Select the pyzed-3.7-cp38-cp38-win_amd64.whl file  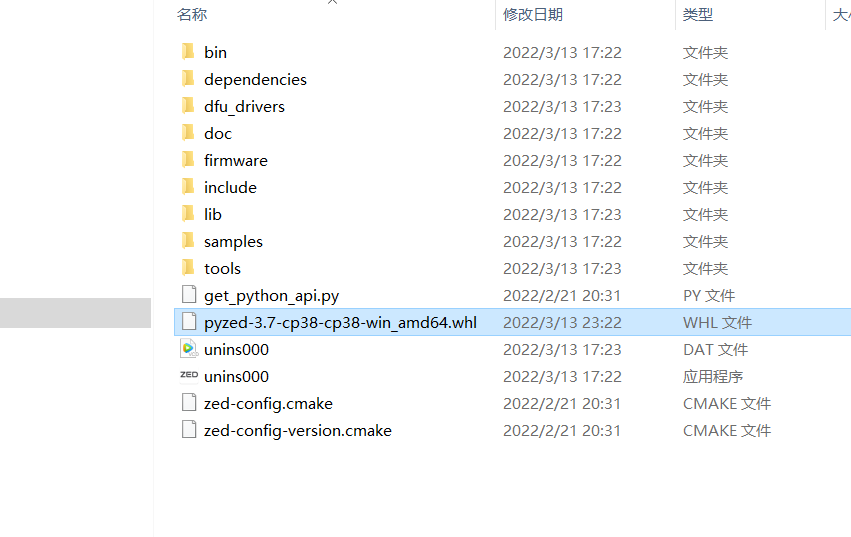[x=512, y=322]
